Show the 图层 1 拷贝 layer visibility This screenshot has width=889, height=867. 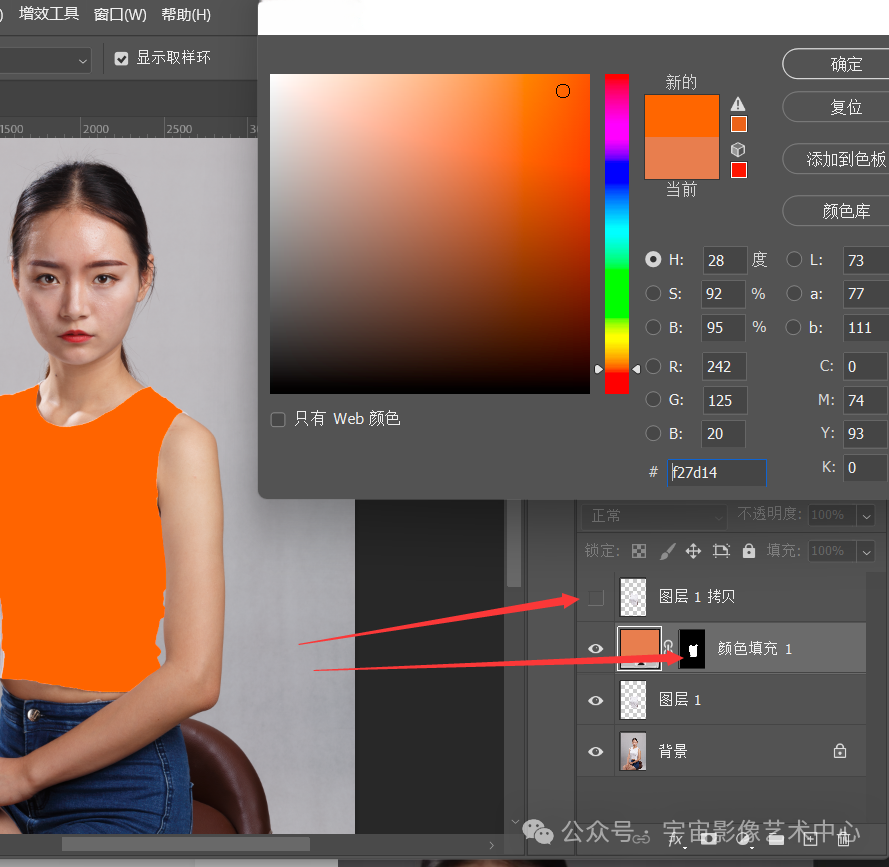point(596,598)
